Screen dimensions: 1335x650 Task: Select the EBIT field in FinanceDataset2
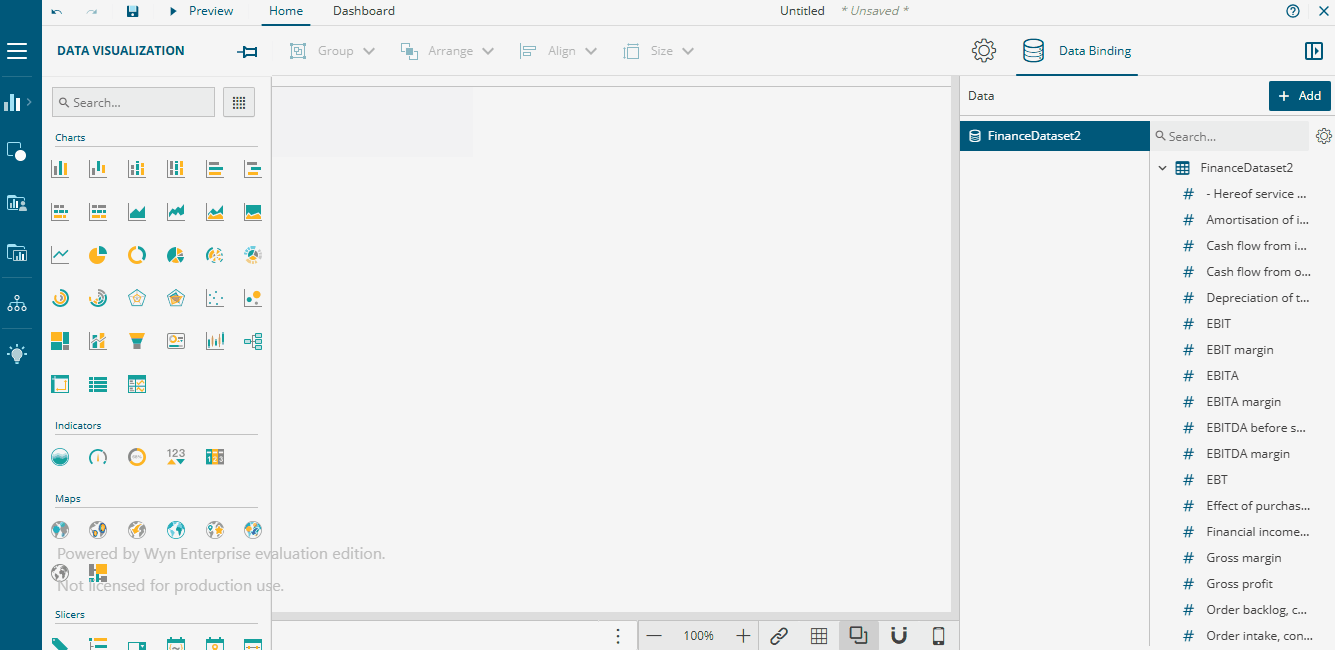1216,323
